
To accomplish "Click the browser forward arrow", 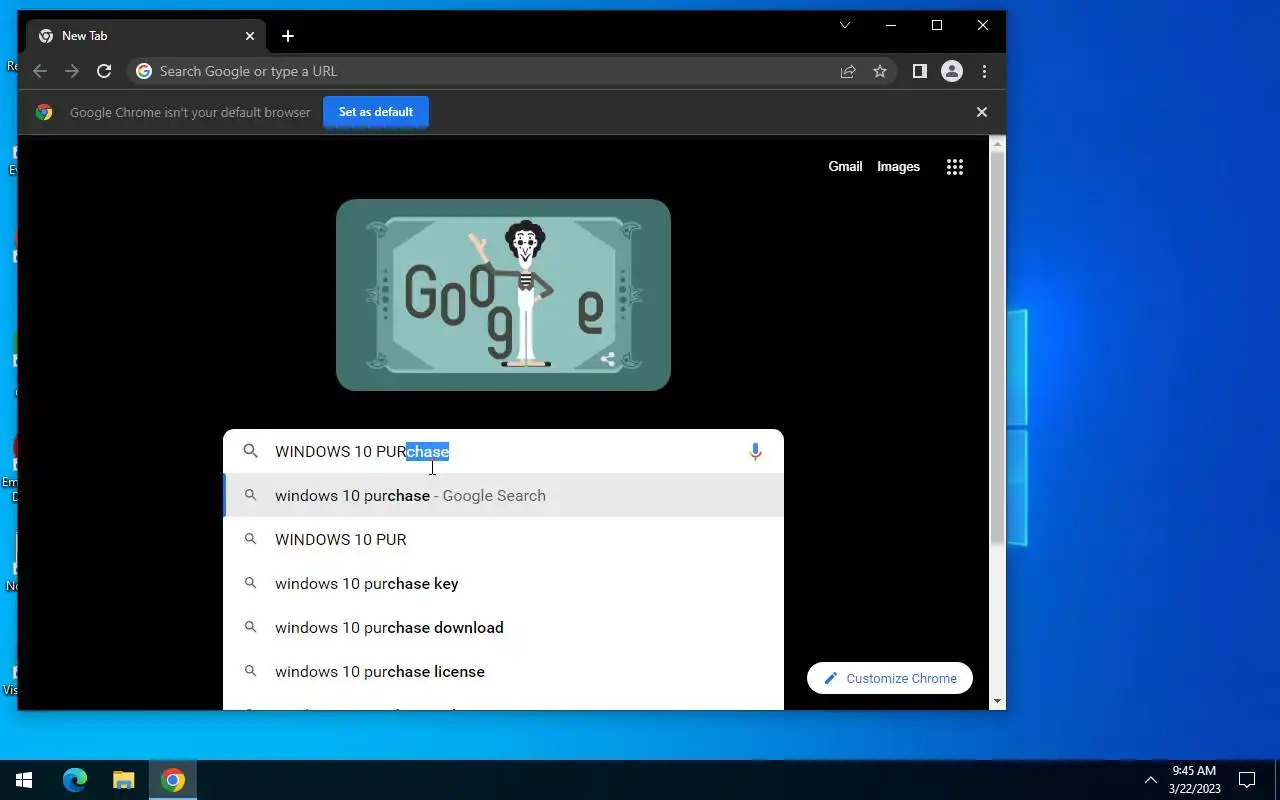I will pyautogui.click(x=72, y=71).
